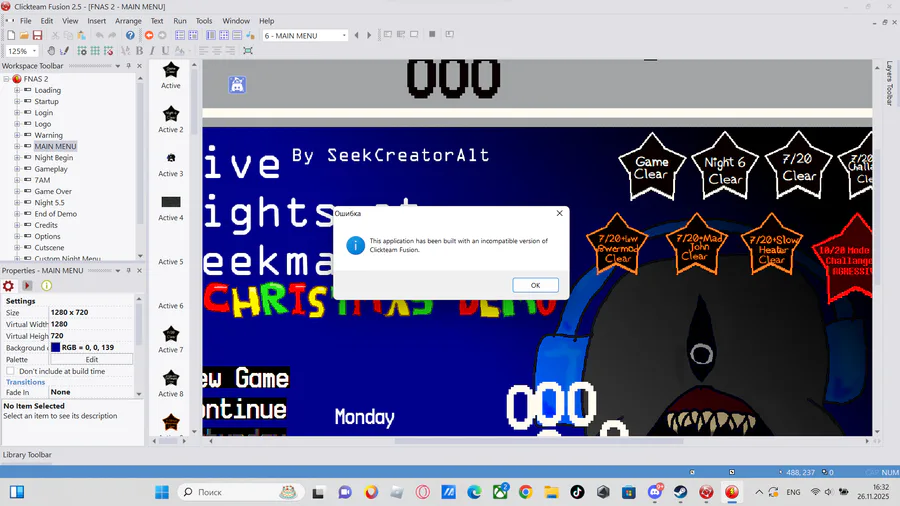Click the Open folder toolbar icon
Image resolution: width=900 pixels, height=506 pixels.
point(24,36)
